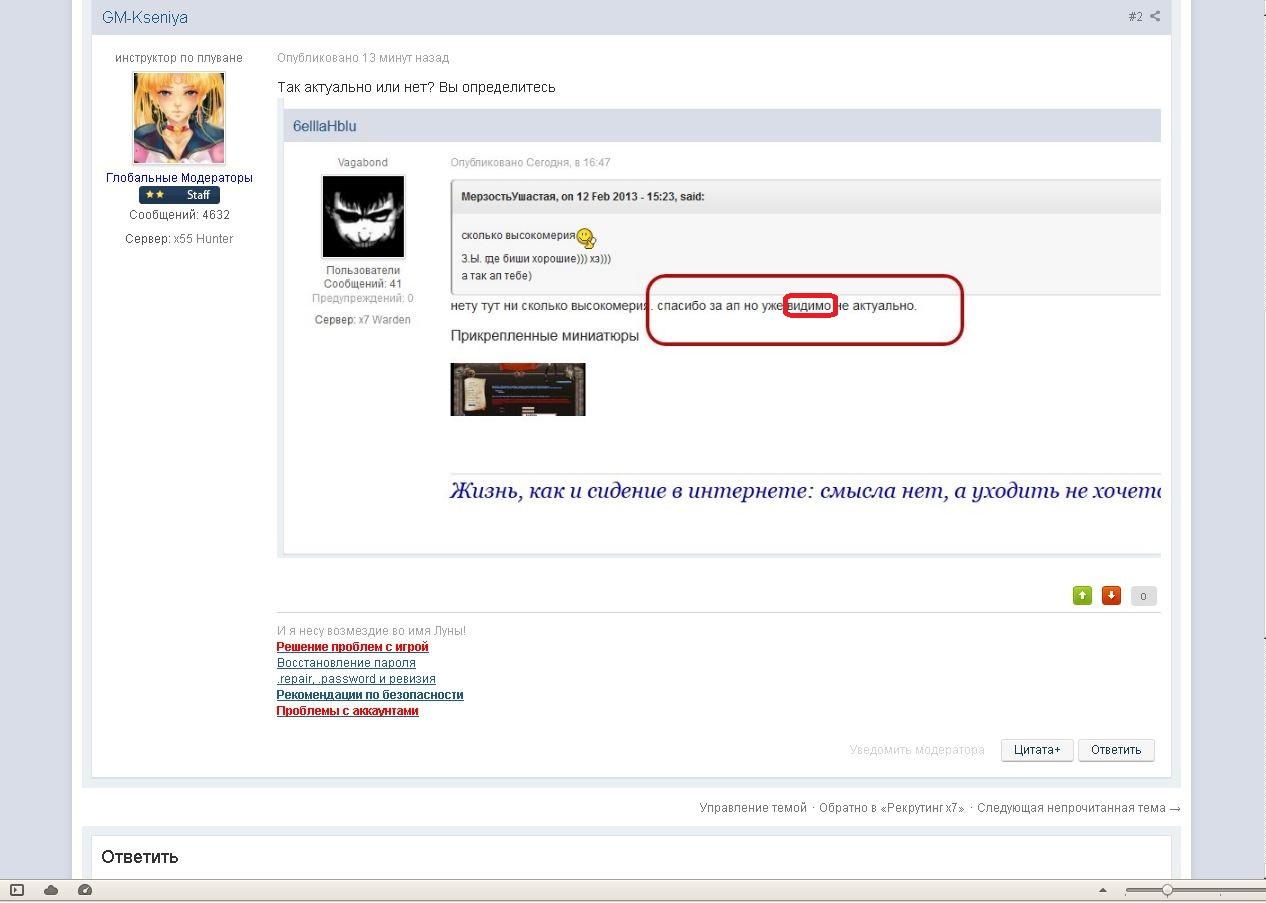
Task: Click GM-Kseniya's avatar image
Action: pos(179,118)
